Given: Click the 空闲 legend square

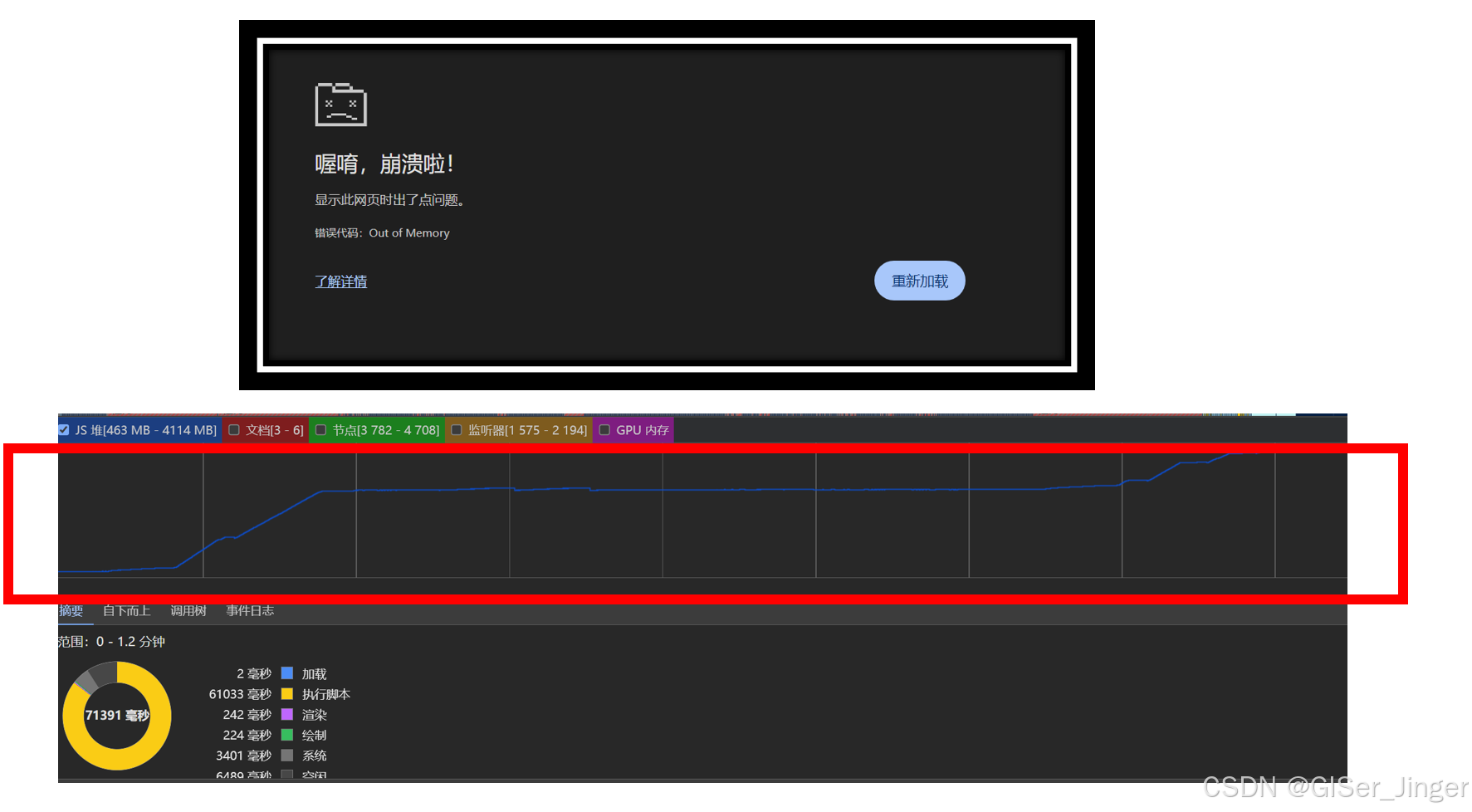Looking at the screenshot, I should (287, 774).
